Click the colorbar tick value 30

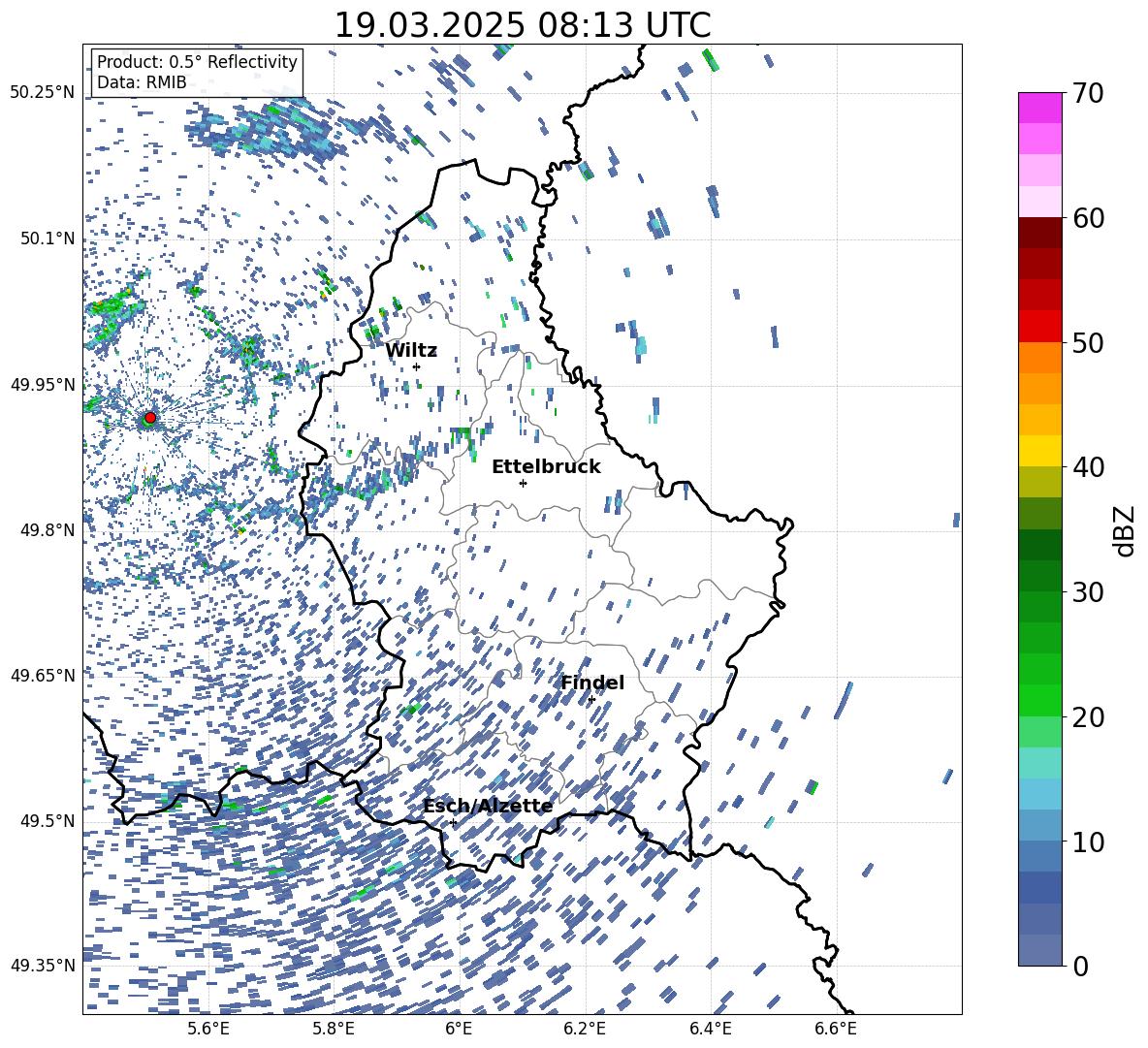1088,592
